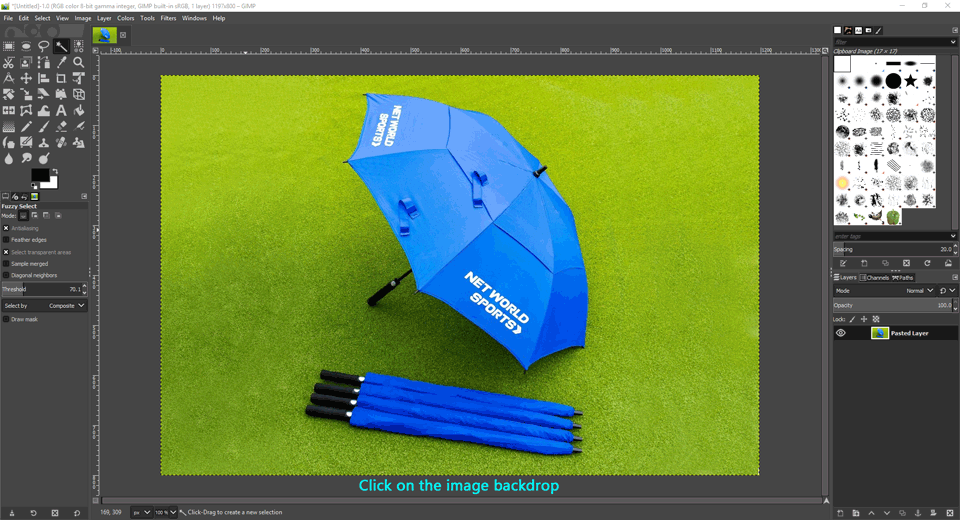Select the Bucket Fill tool
This screenshot has height=520, width=960.
point(79,110)
